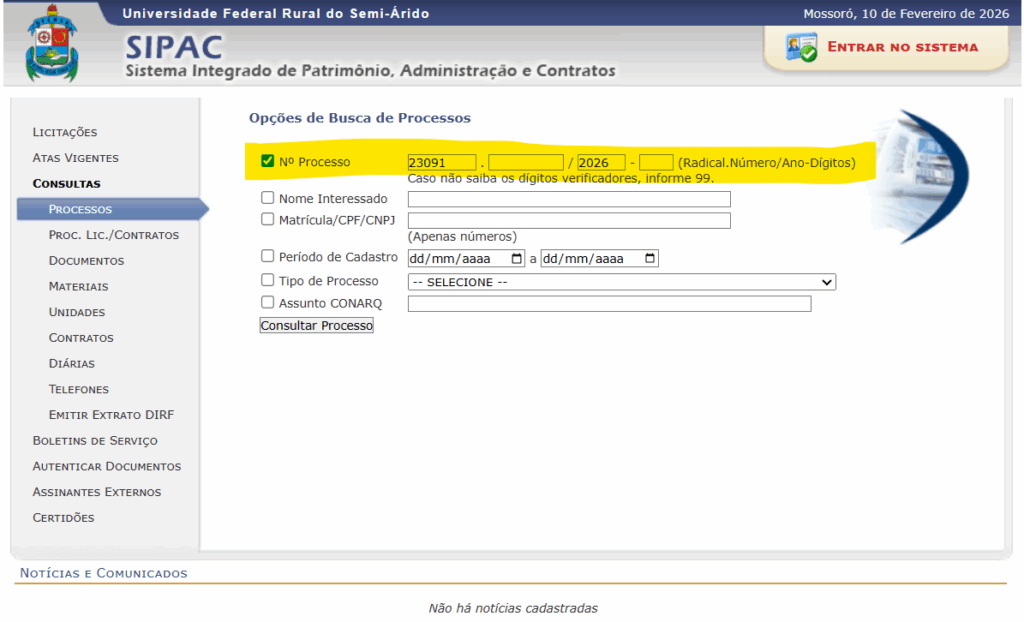Focus the Nome Interessado text field
This screenshot has height=622, width=1024.
pos(569,199)
